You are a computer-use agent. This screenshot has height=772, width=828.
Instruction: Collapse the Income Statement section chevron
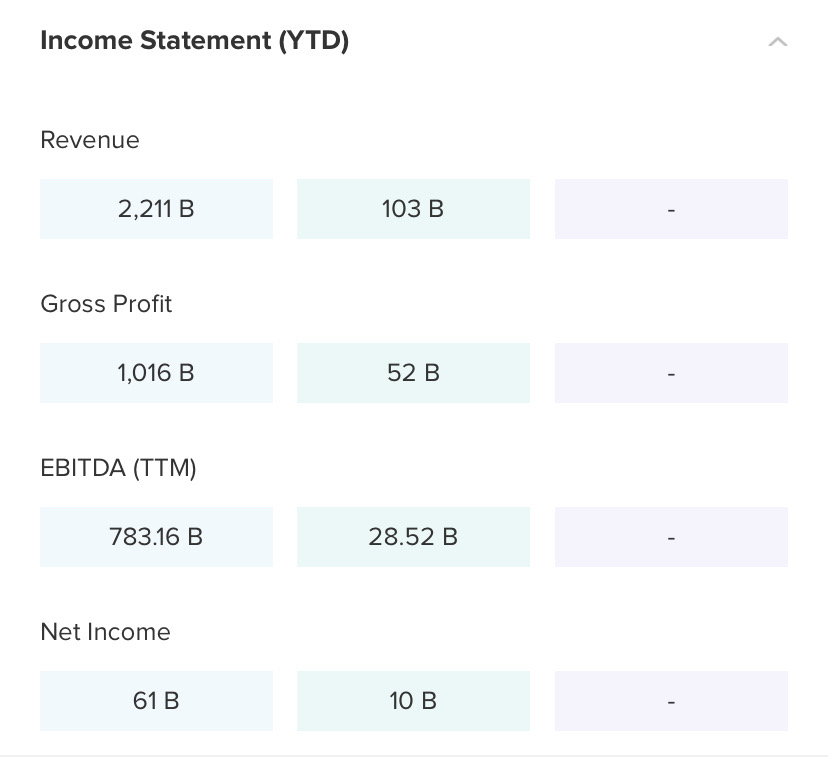pos(777,42)
